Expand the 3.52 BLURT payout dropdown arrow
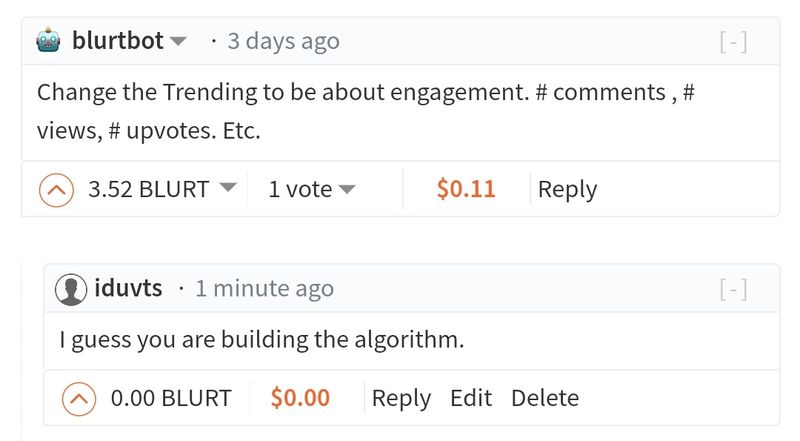The width and height of the screenshot is (800, 441). 228,187
